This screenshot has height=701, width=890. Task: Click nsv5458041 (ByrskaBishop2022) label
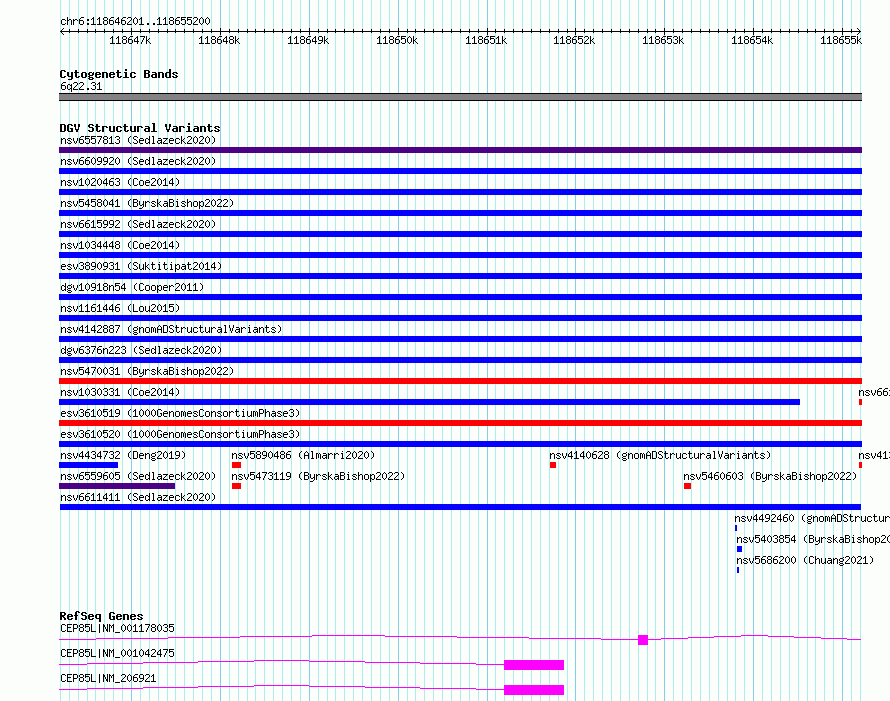[147, 203]
